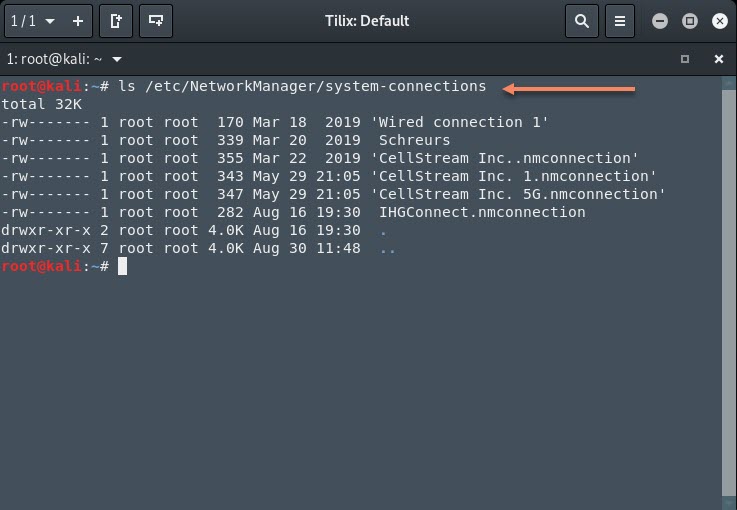The width and height of the screenshot is (737, 510).
Task: Minimize the Tilix window
Action: point(659,21)
